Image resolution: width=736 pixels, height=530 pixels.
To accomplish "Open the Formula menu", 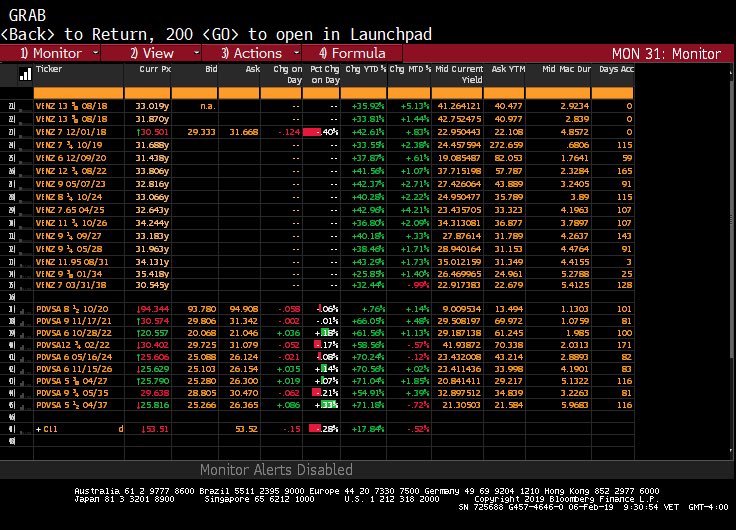I will coord(352,53).
